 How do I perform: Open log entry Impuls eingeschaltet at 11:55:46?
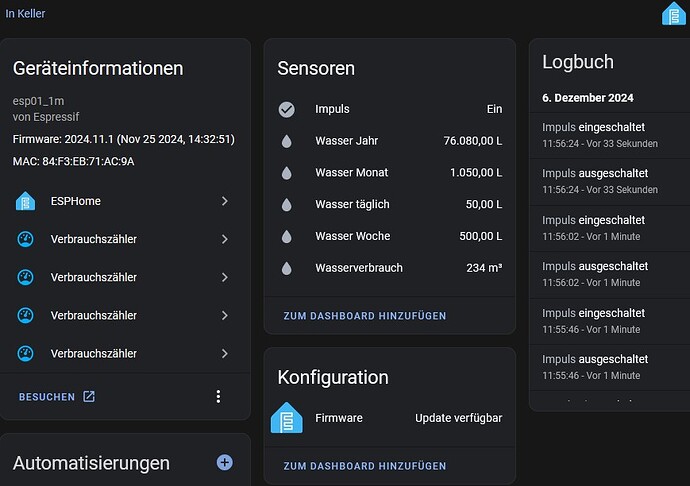click(609, 321)
